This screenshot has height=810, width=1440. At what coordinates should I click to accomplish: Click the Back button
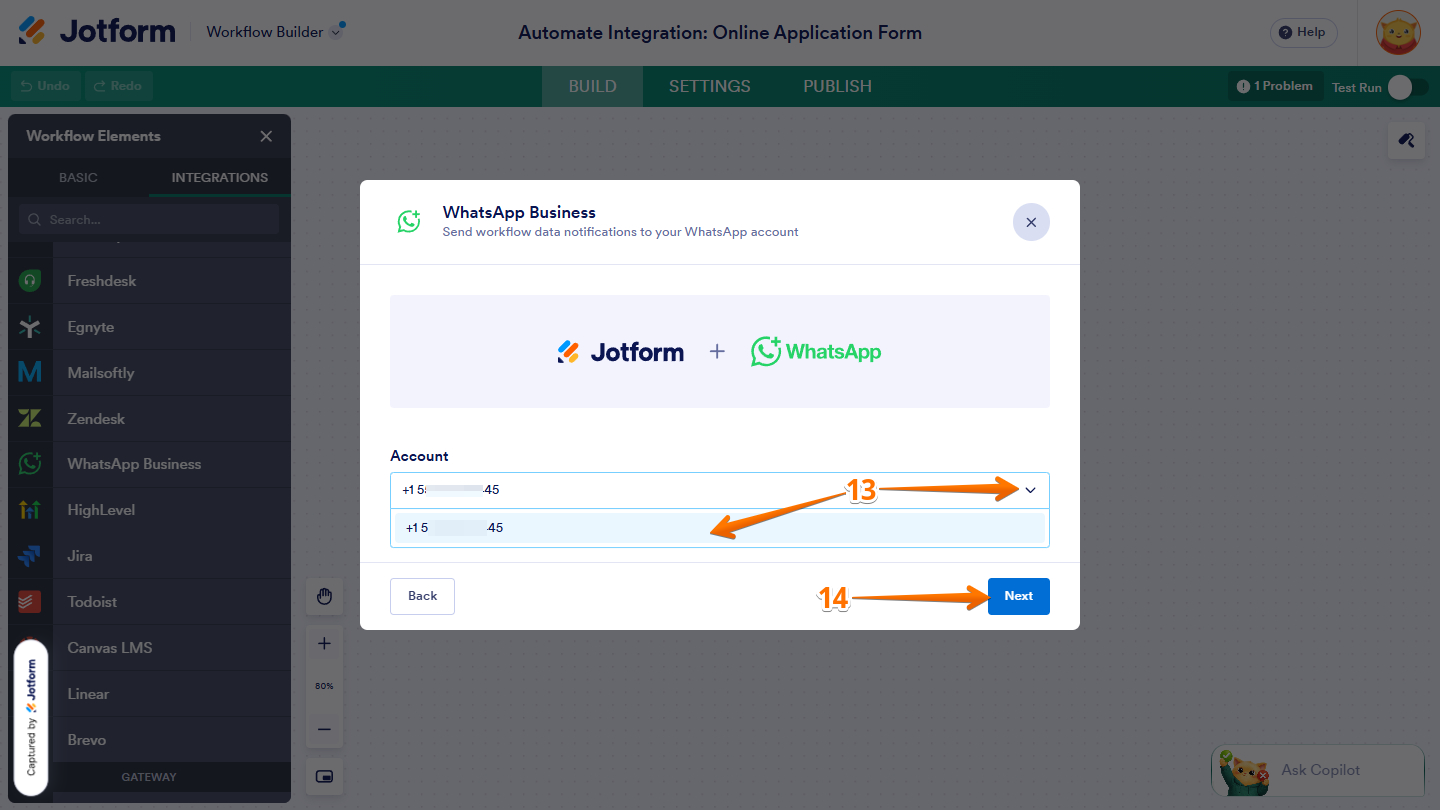click(422, 596)
